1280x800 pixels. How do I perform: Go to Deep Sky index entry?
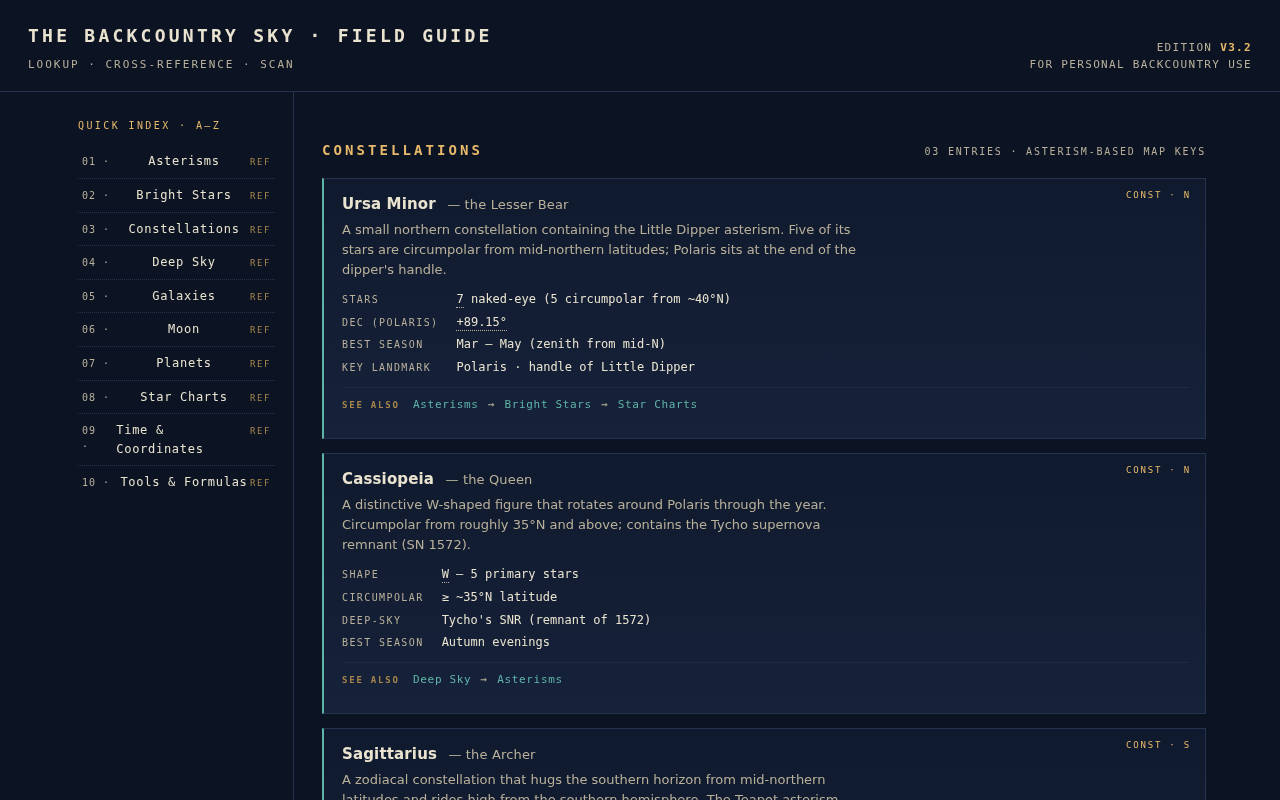(x=176, y=263)
